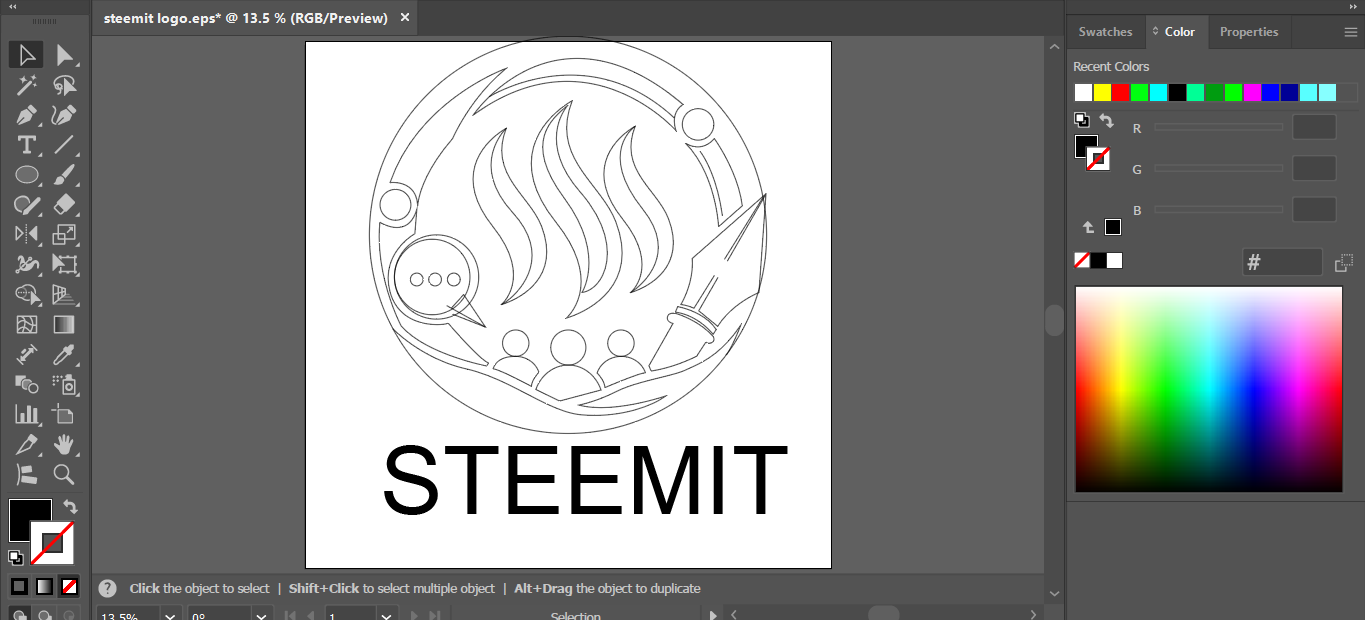Viewport: 1365px width, 620px height.
Task: Pick the Paintbrush tool
Action: pos(65,175)
